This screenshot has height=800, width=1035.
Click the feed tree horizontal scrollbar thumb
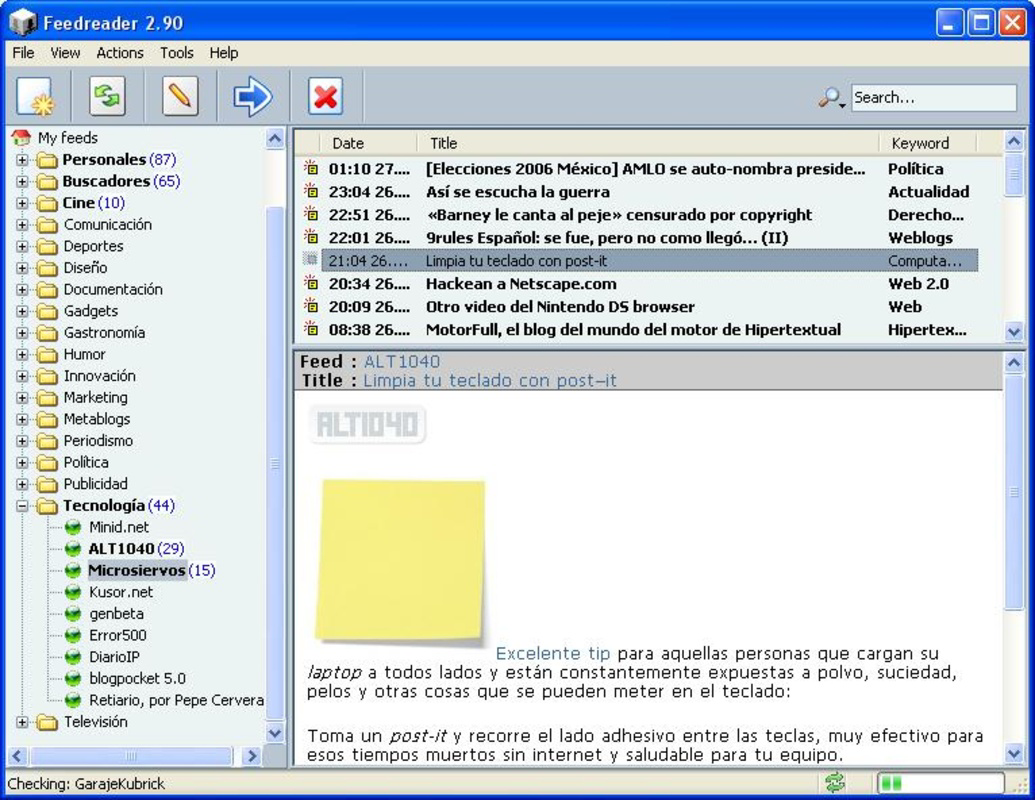tap(131, 756)
